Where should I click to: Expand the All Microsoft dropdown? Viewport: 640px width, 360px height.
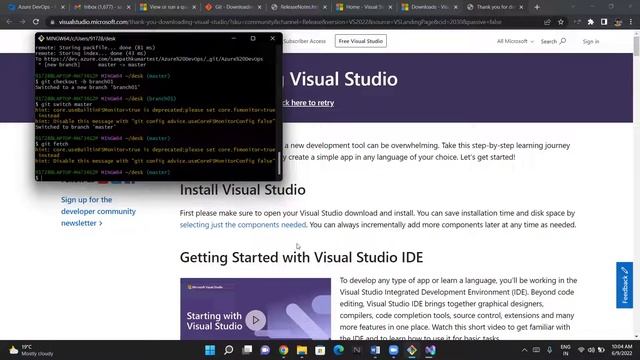515,41
